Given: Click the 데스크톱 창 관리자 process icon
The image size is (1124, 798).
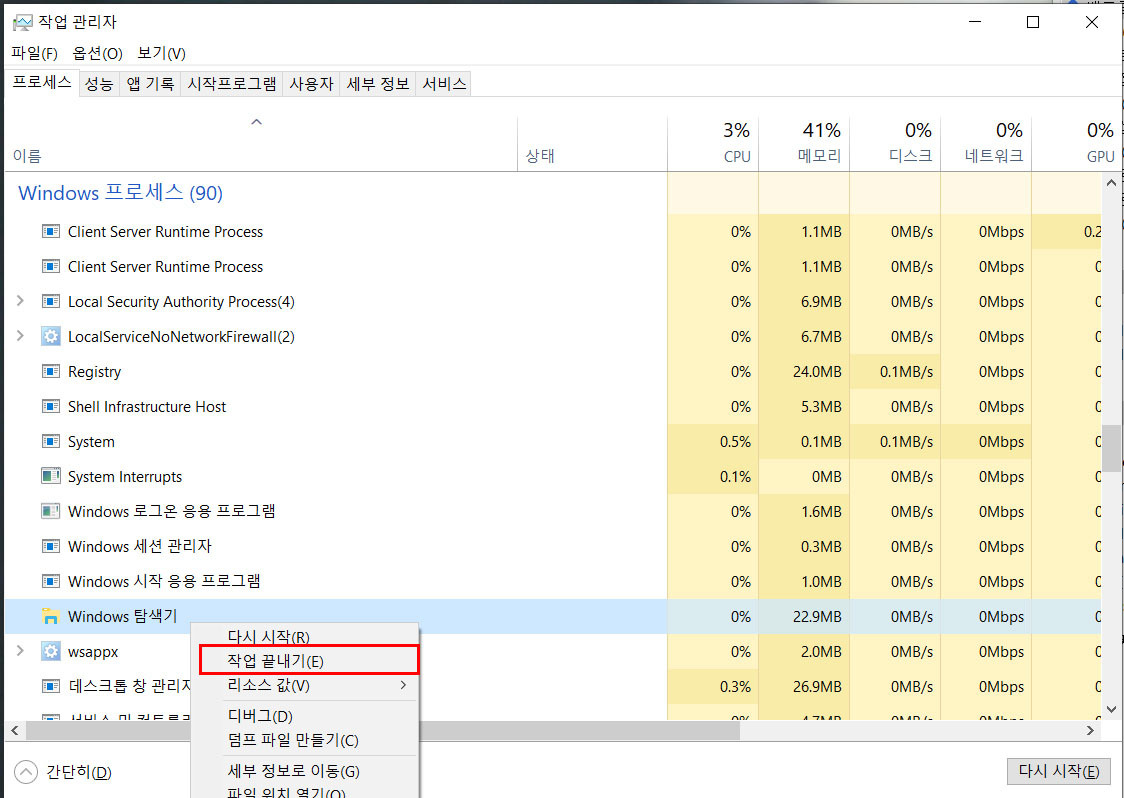Looking at the screenshot, I should 50,686.
